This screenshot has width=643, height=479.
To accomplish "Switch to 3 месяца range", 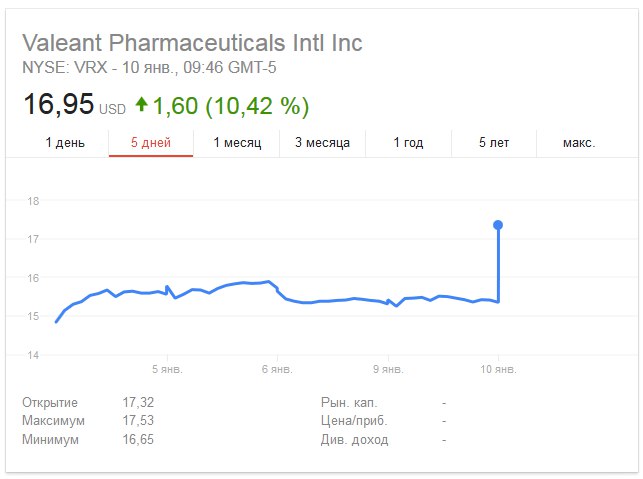I will point(322,143).
